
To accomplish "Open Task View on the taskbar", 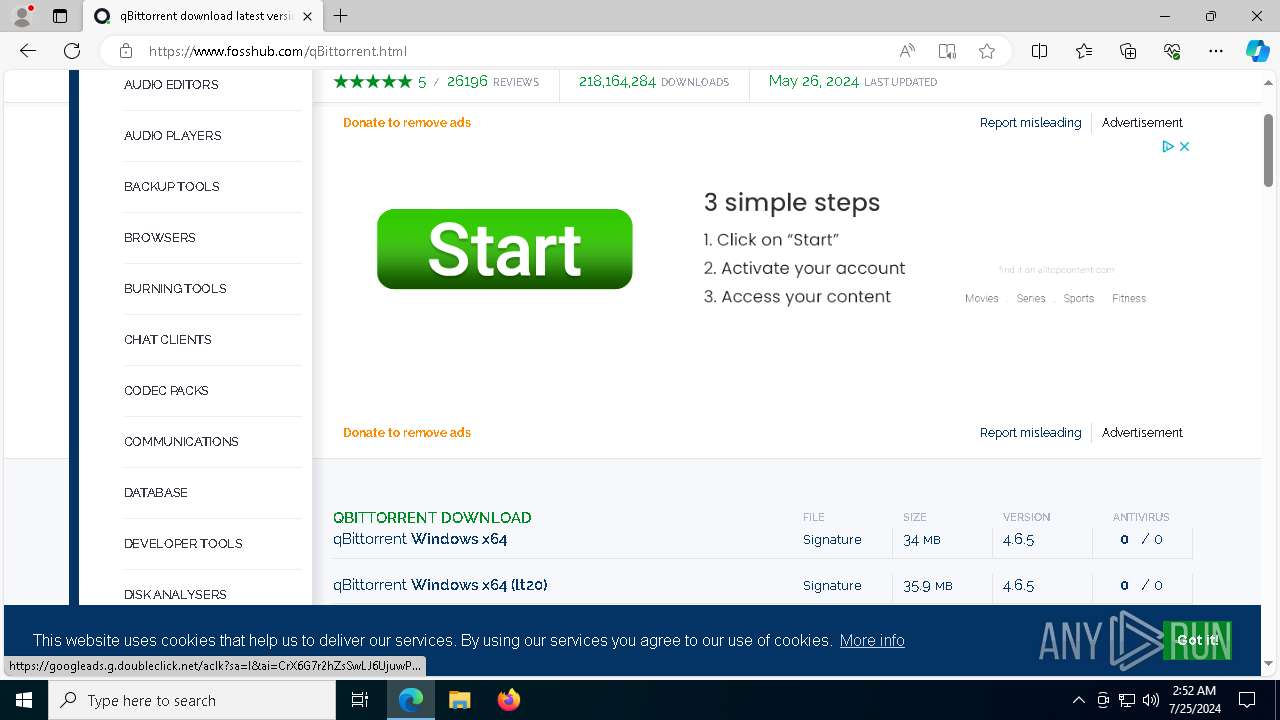I will tap(360, 700).
